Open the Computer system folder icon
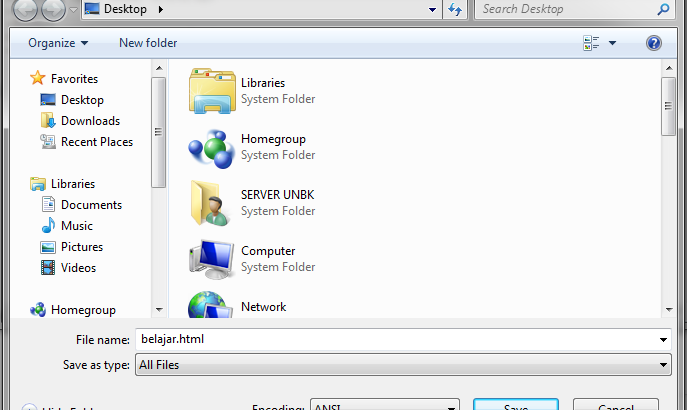The width and height of the screenshot is (687, 410). pos(211,259)
